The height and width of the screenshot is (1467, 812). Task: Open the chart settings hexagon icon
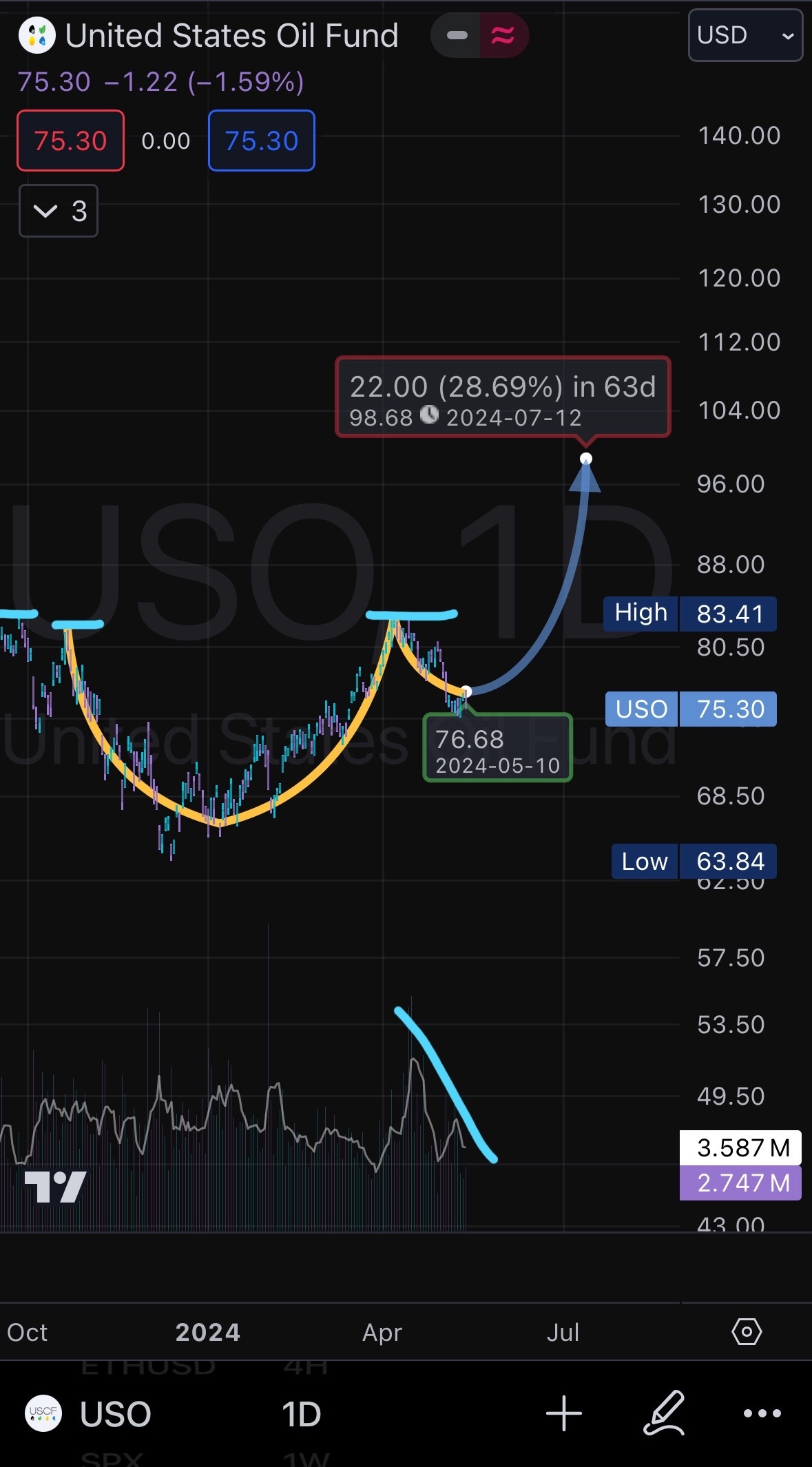click(x=747, y=1332)
